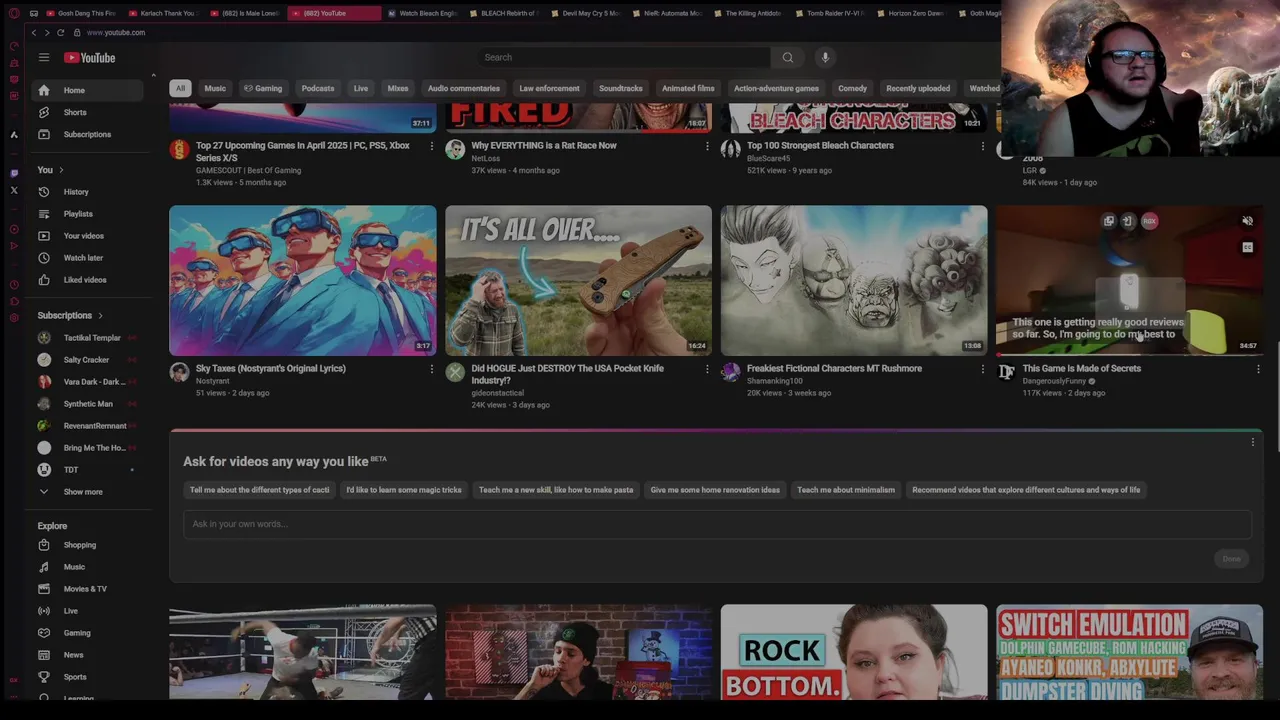This screenshot has width=1280, height=720.
Task: Open Salty Cracker subscription channel
Action: click(85, 360)
